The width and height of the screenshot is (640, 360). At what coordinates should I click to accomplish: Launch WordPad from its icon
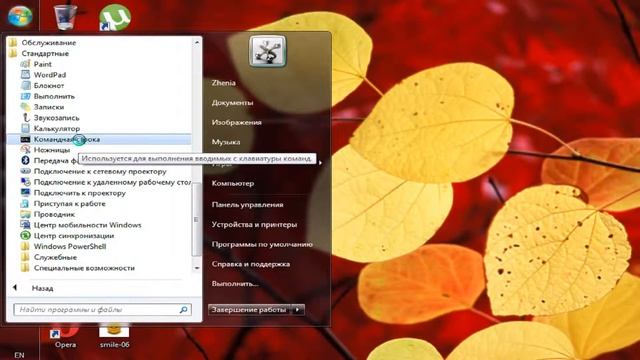click(25, 75)
